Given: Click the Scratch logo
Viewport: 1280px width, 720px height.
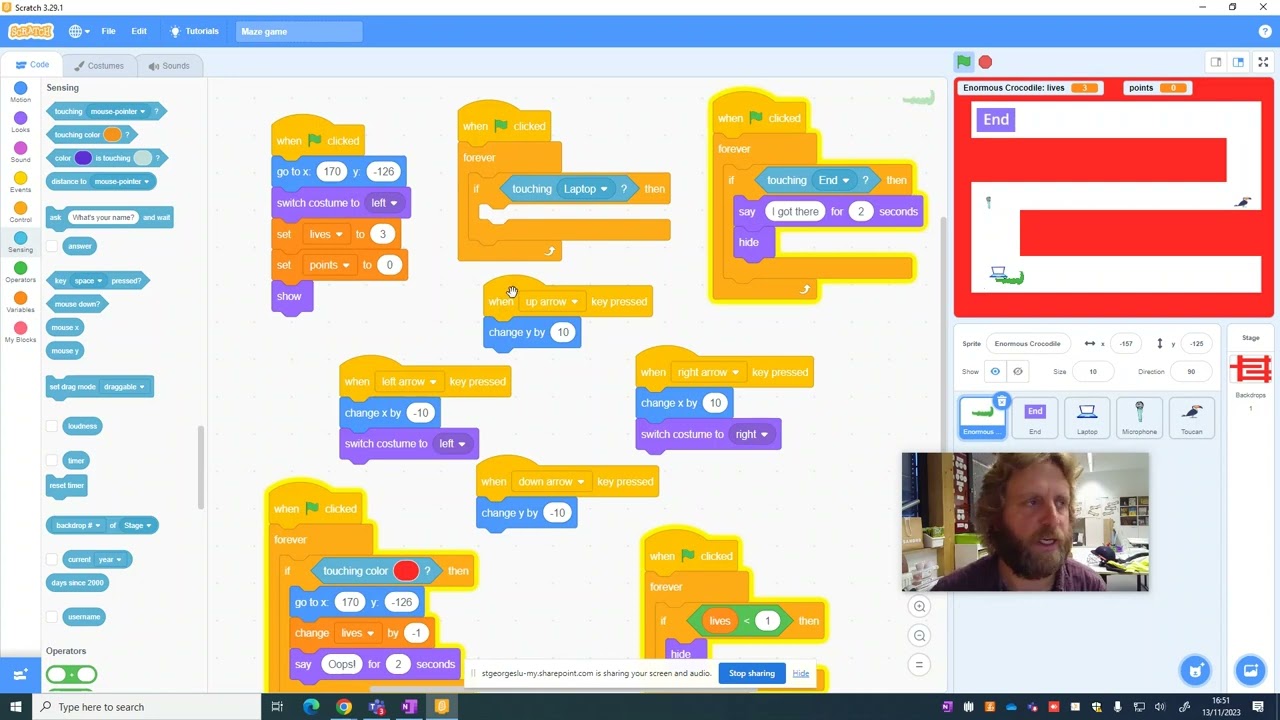Looking at the screenshot, I should [30, 31].
